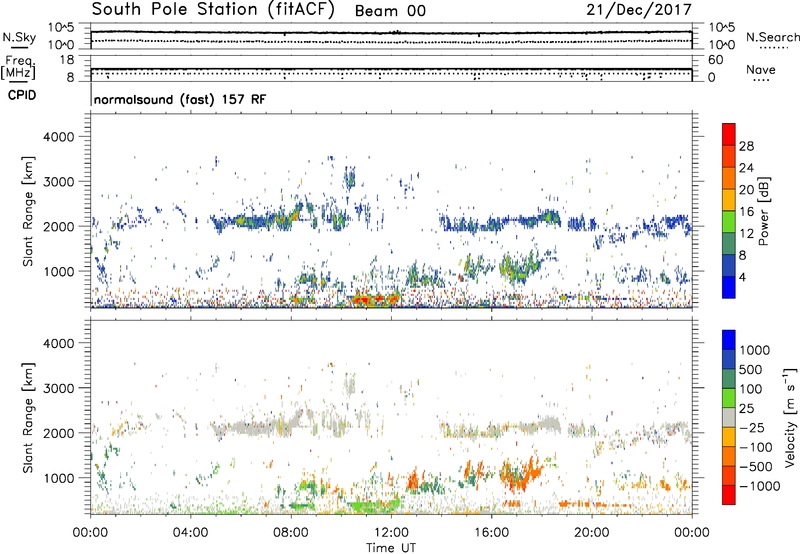This screenshot has height=554, width=800.
Task: Click the bright blue Power segment below 4
Action: coord(729,287)
